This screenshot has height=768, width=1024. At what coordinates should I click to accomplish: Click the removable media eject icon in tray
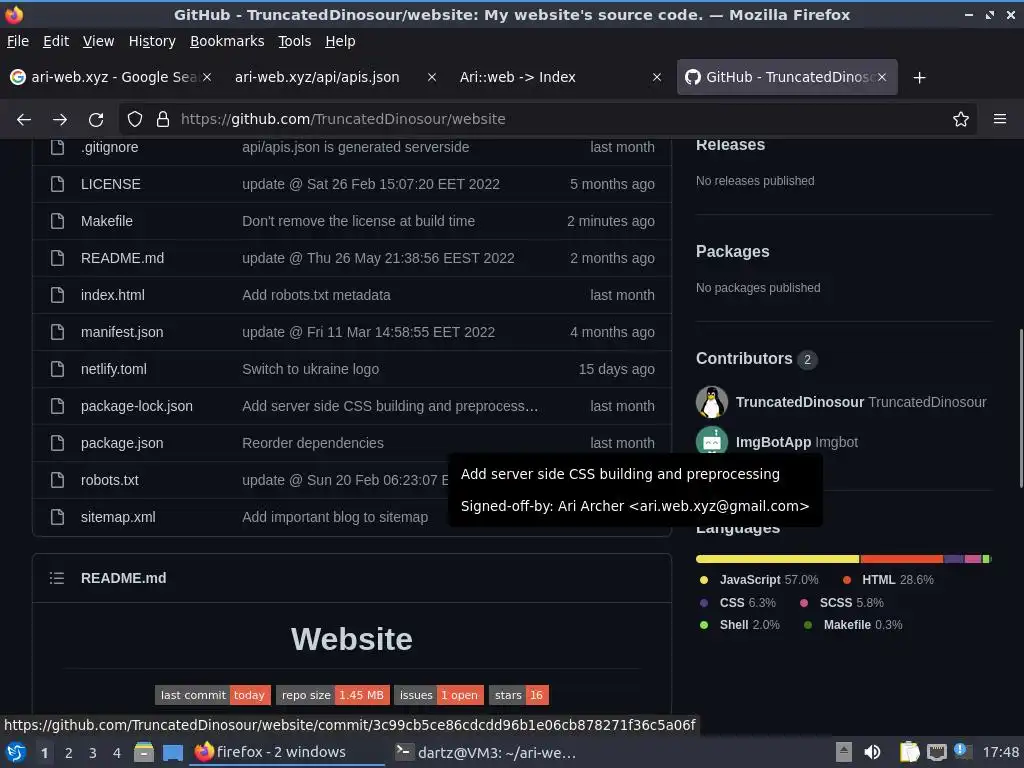[x=844, y=752]
